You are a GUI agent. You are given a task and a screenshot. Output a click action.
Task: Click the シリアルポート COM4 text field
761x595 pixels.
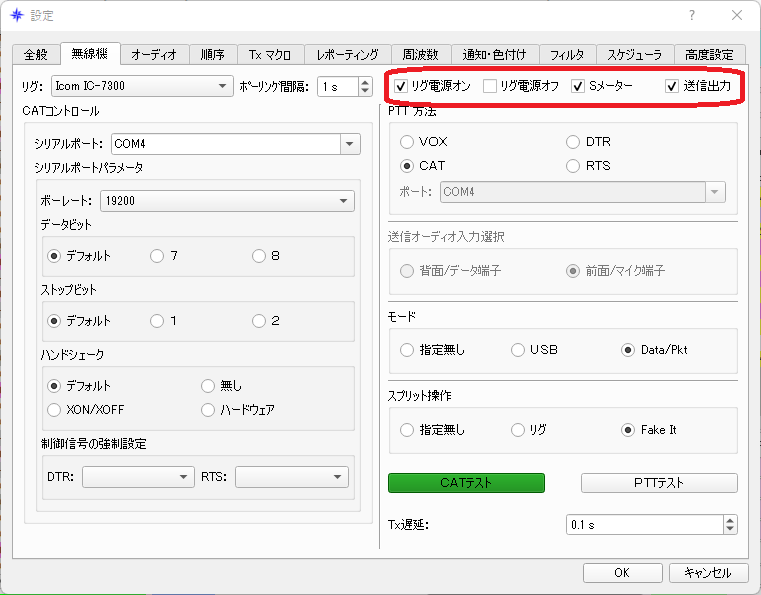click(x=226, y=144)
